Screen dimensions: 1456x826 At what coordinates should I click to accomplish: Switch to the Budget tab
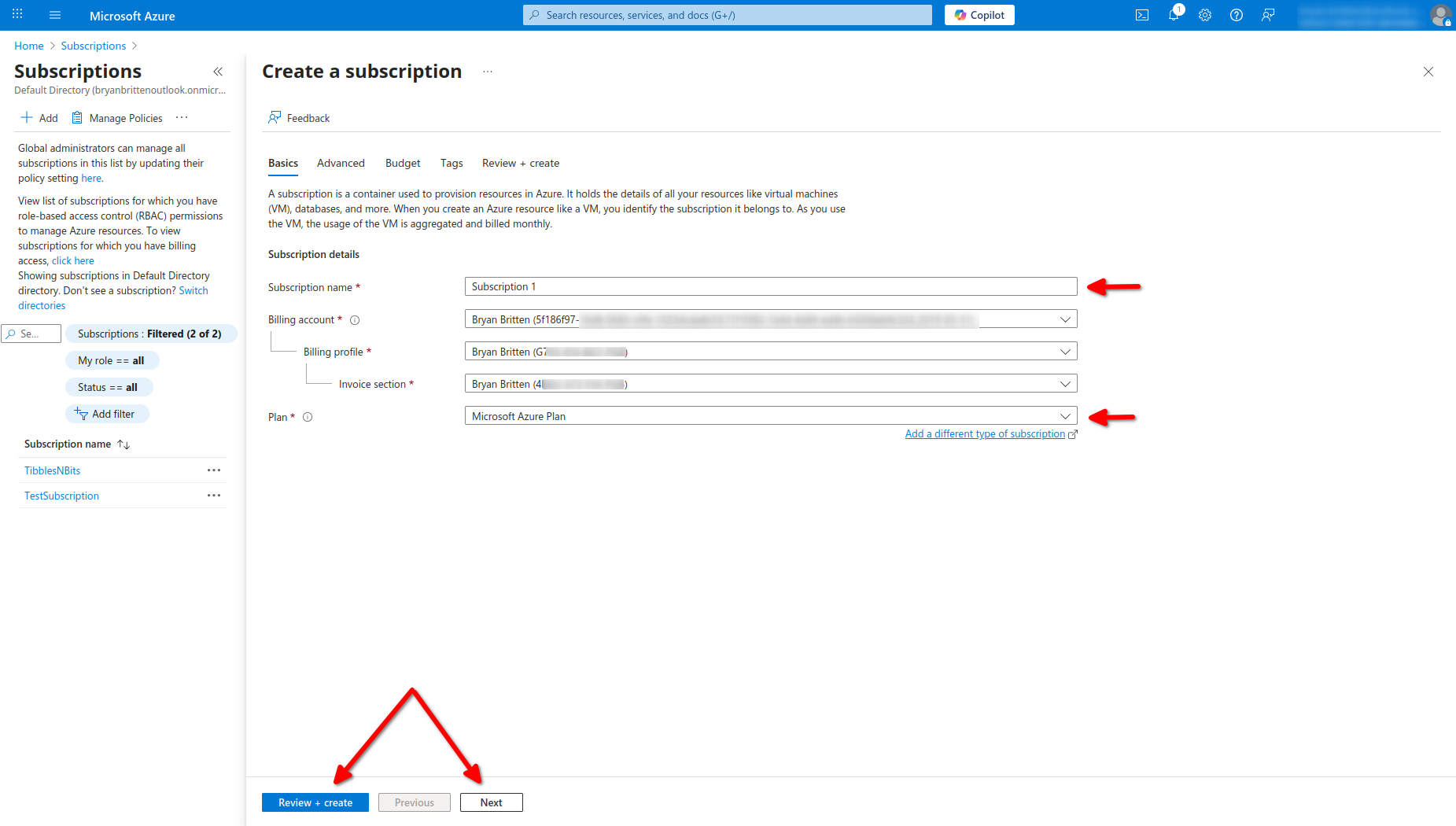pos(403,164)
